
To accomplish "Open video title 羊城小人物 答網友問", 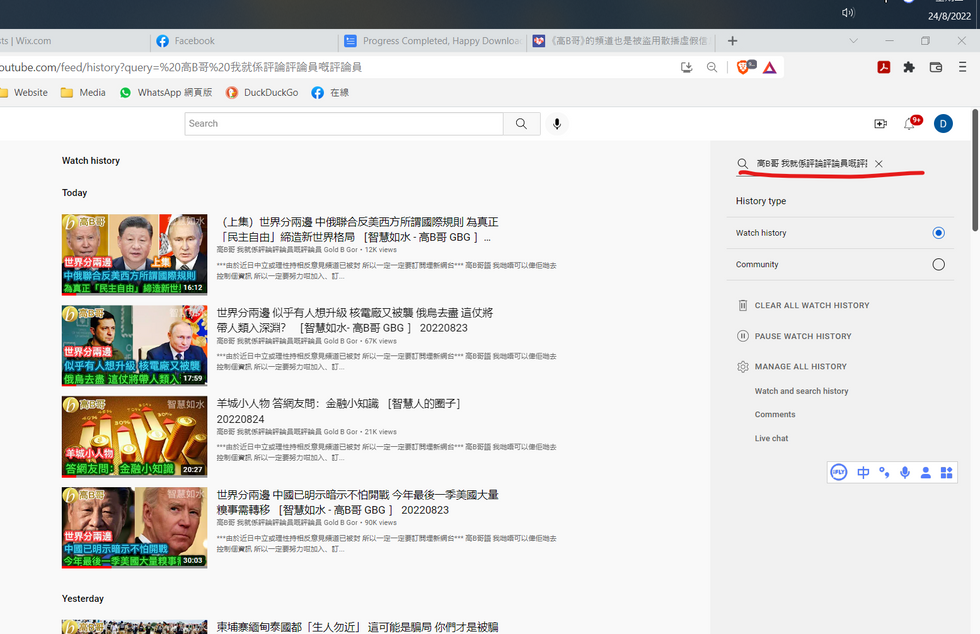I will tap(339, 411).
